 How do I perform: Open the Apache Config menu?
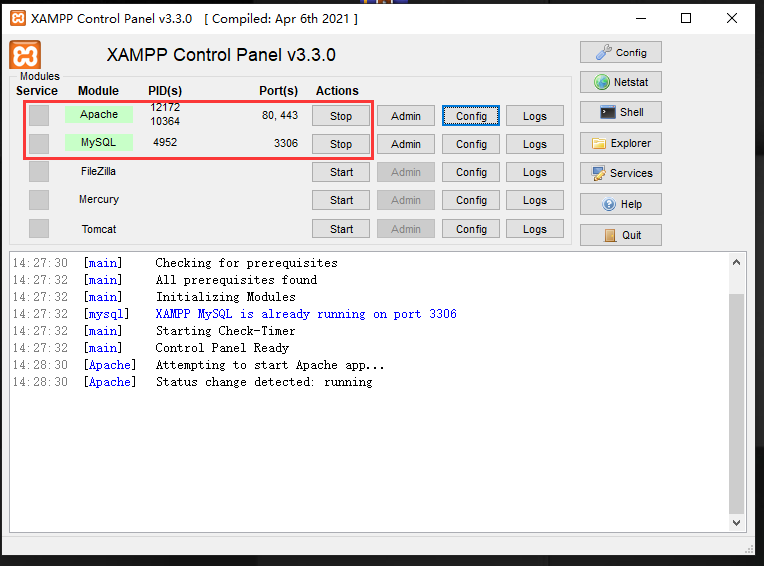click(471, 116)
